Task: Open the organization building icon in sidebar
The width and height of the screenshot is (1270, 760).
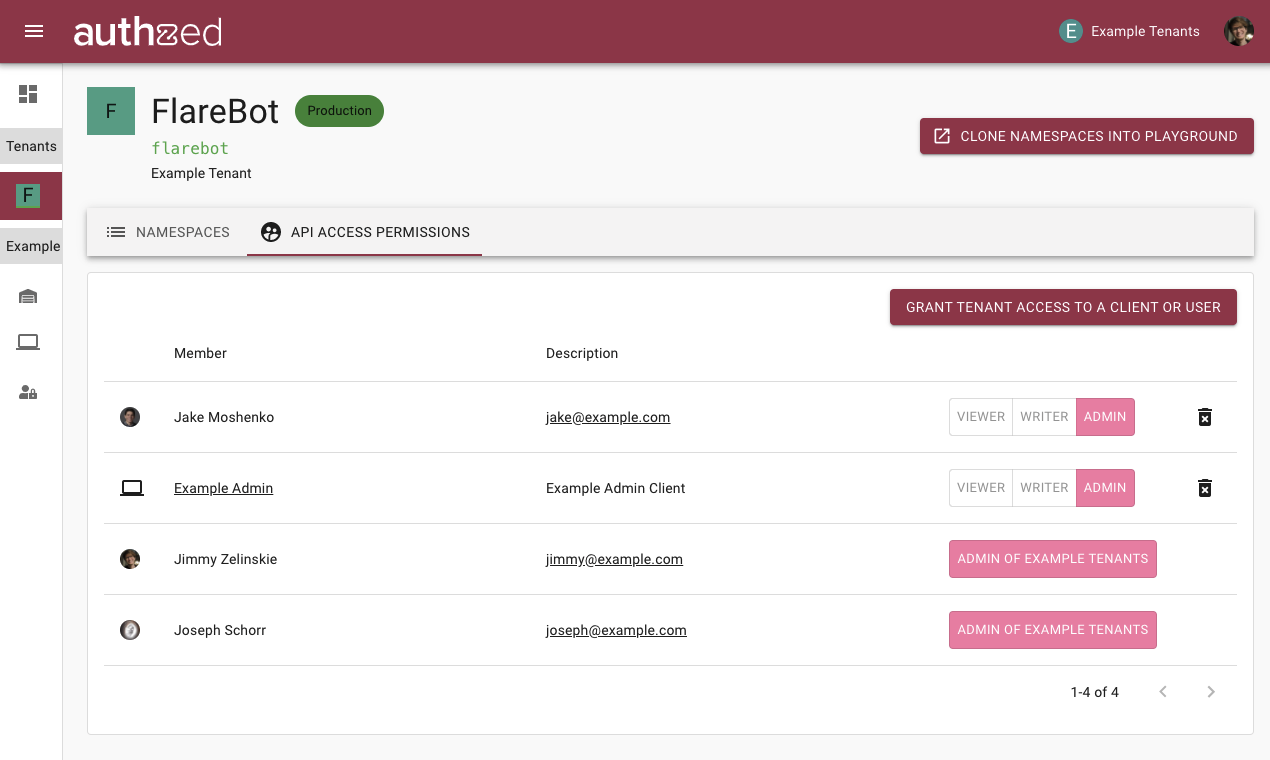Action: point(28,296)
